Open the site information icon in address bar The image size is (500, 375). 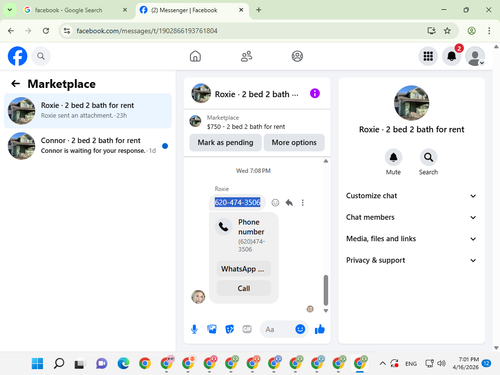[67, 31]
